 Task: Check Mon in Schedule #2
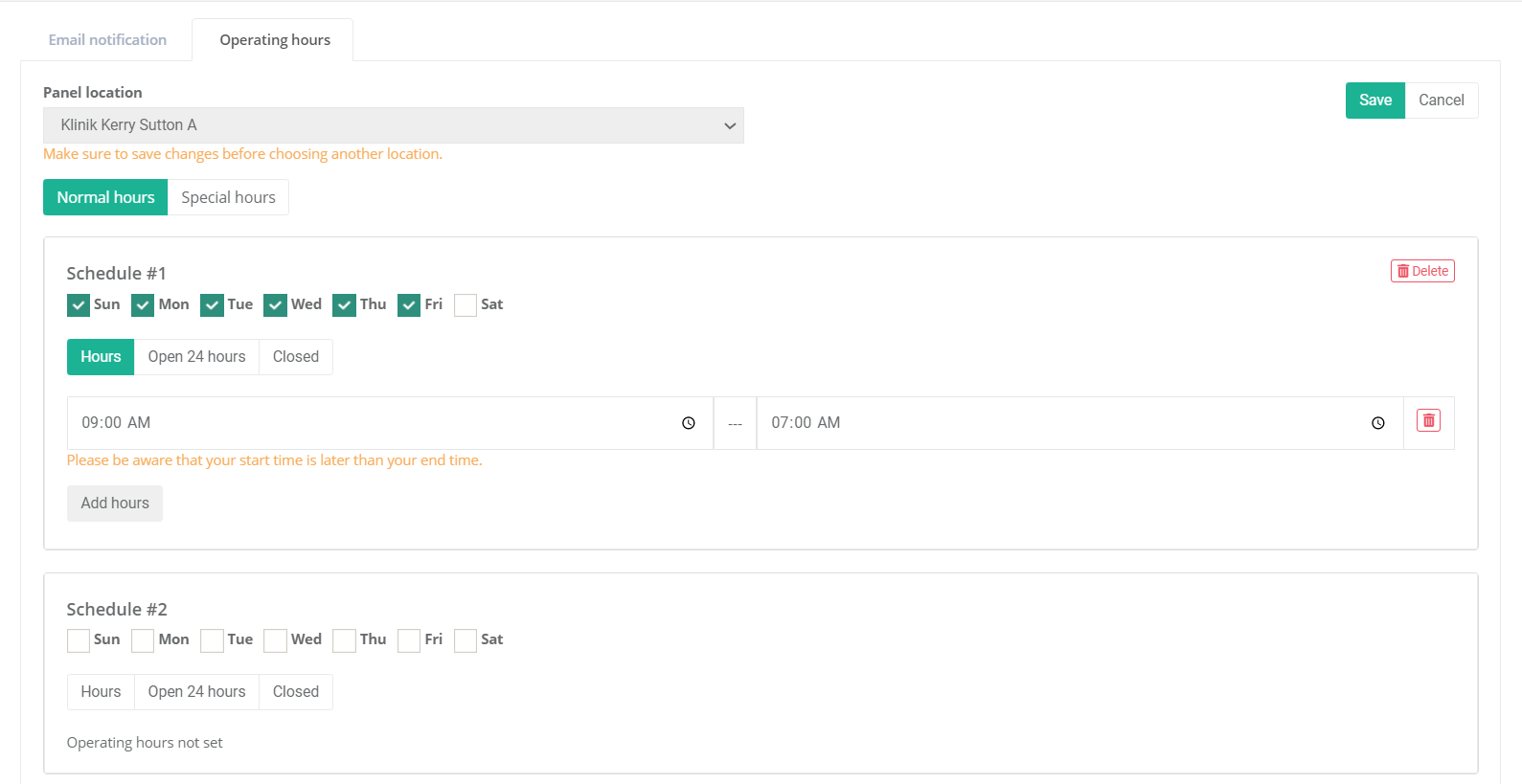[x=143, y=640]
